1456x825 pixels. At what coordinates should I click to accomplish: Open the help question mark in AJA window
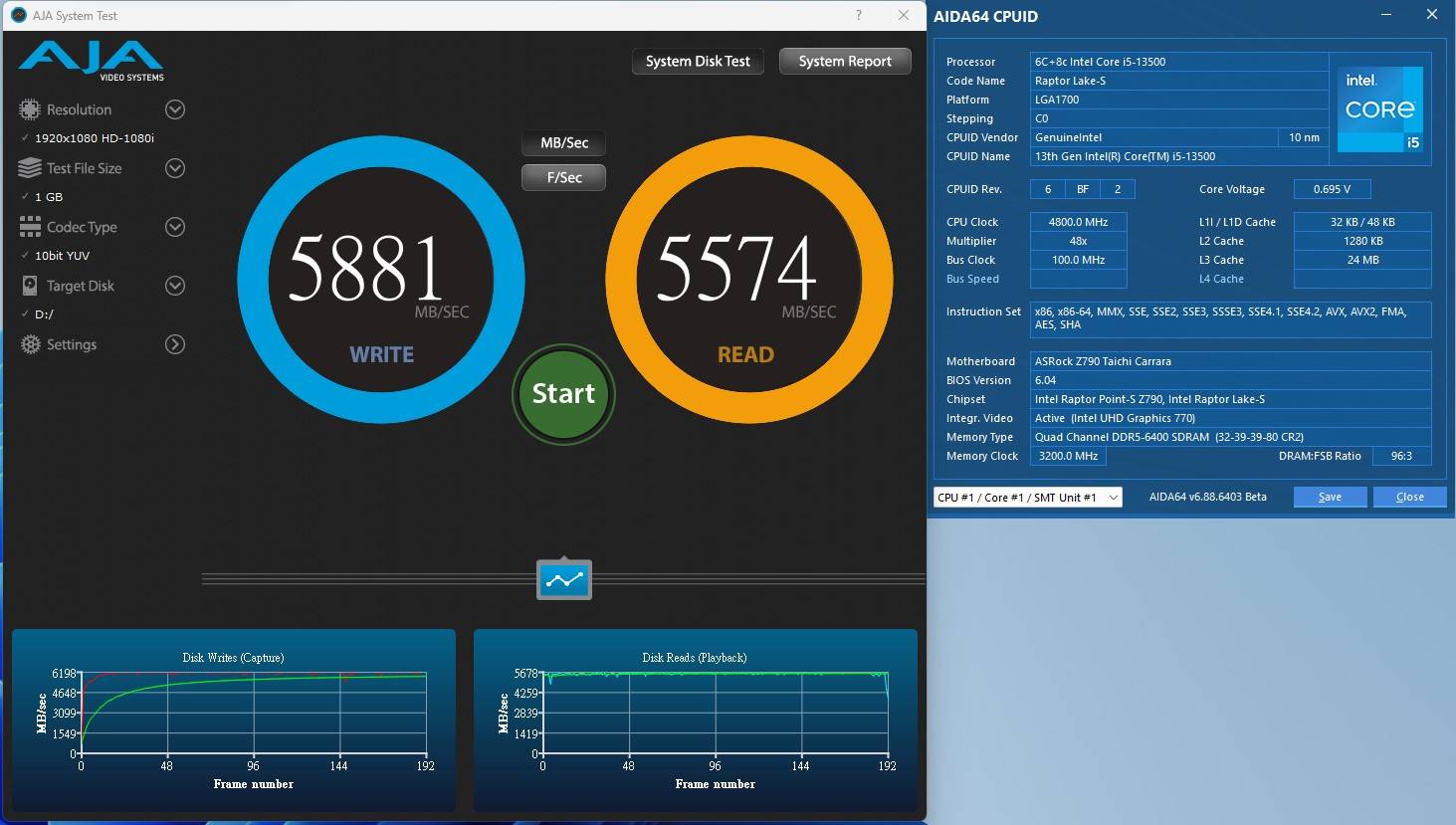[859, 15]
